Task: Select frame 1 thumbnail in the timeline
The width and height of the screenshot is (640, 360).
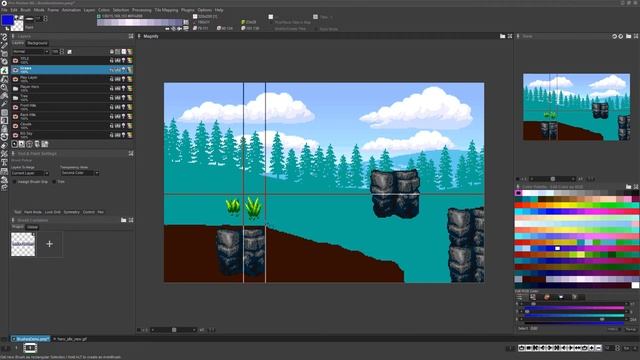Action: pos(30,348)
